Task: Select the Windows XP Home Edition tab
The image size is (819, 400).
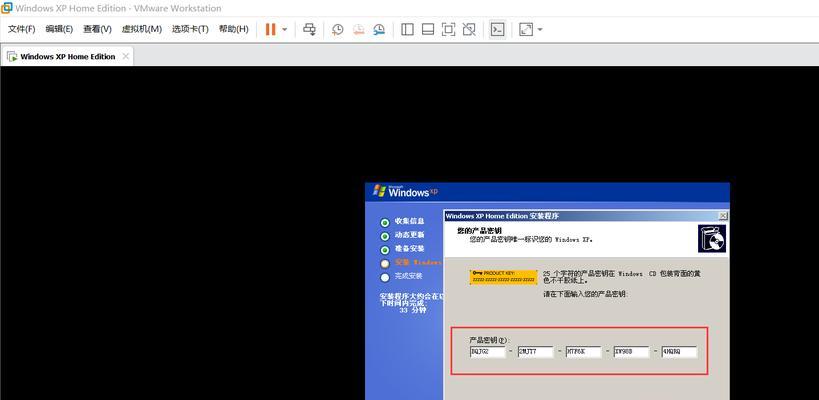Action: pyautogui.click(x=67, y=56)
